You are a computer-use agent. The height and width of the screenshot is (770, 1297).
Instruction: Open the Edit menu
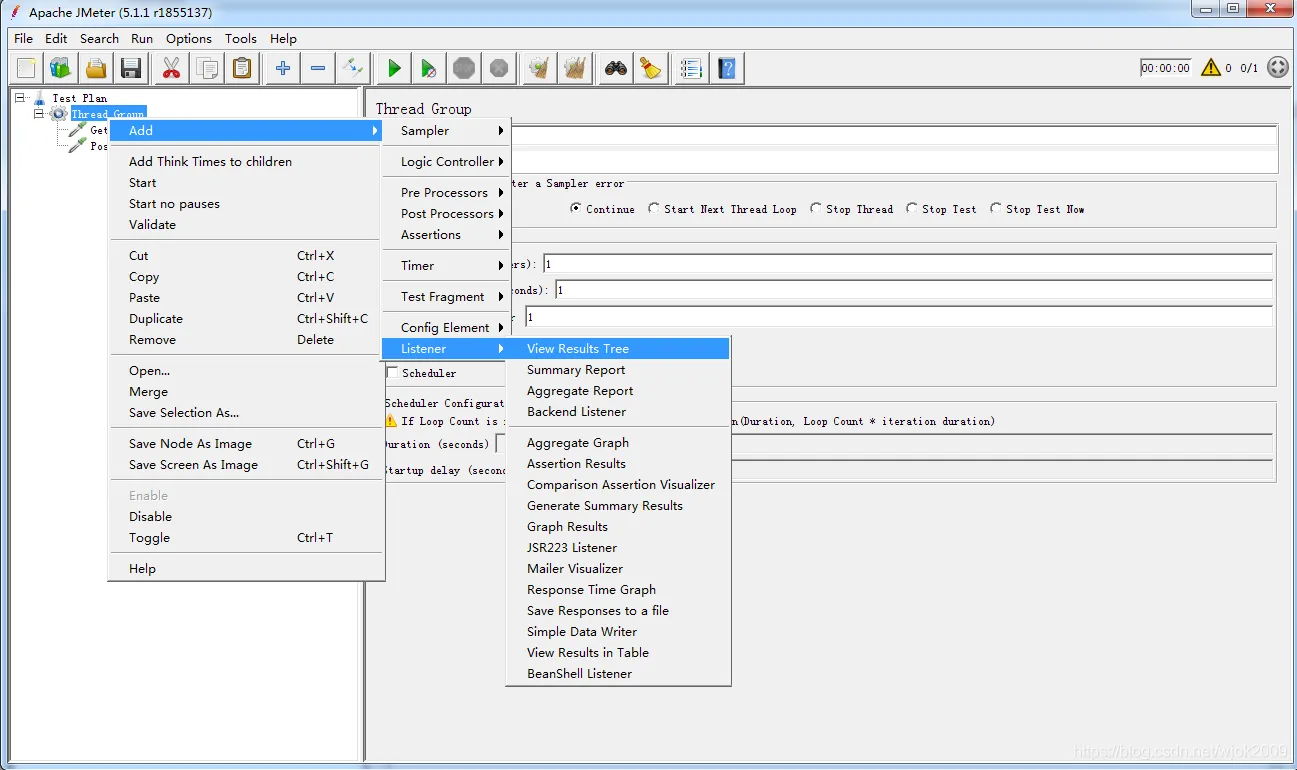[56, 38]
